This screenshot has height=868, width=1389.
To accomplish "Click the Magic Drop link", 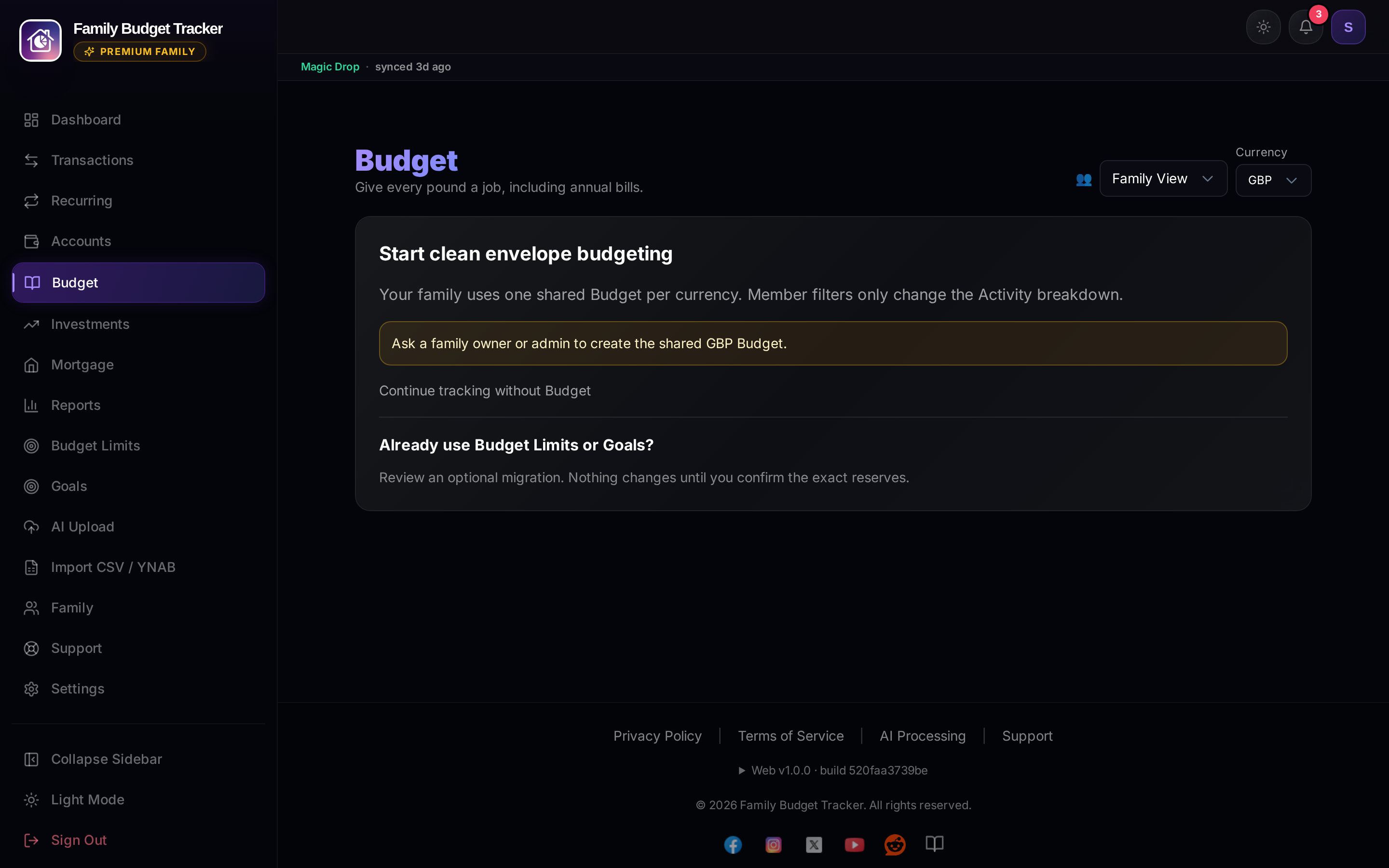I will (x=330, y=67).
